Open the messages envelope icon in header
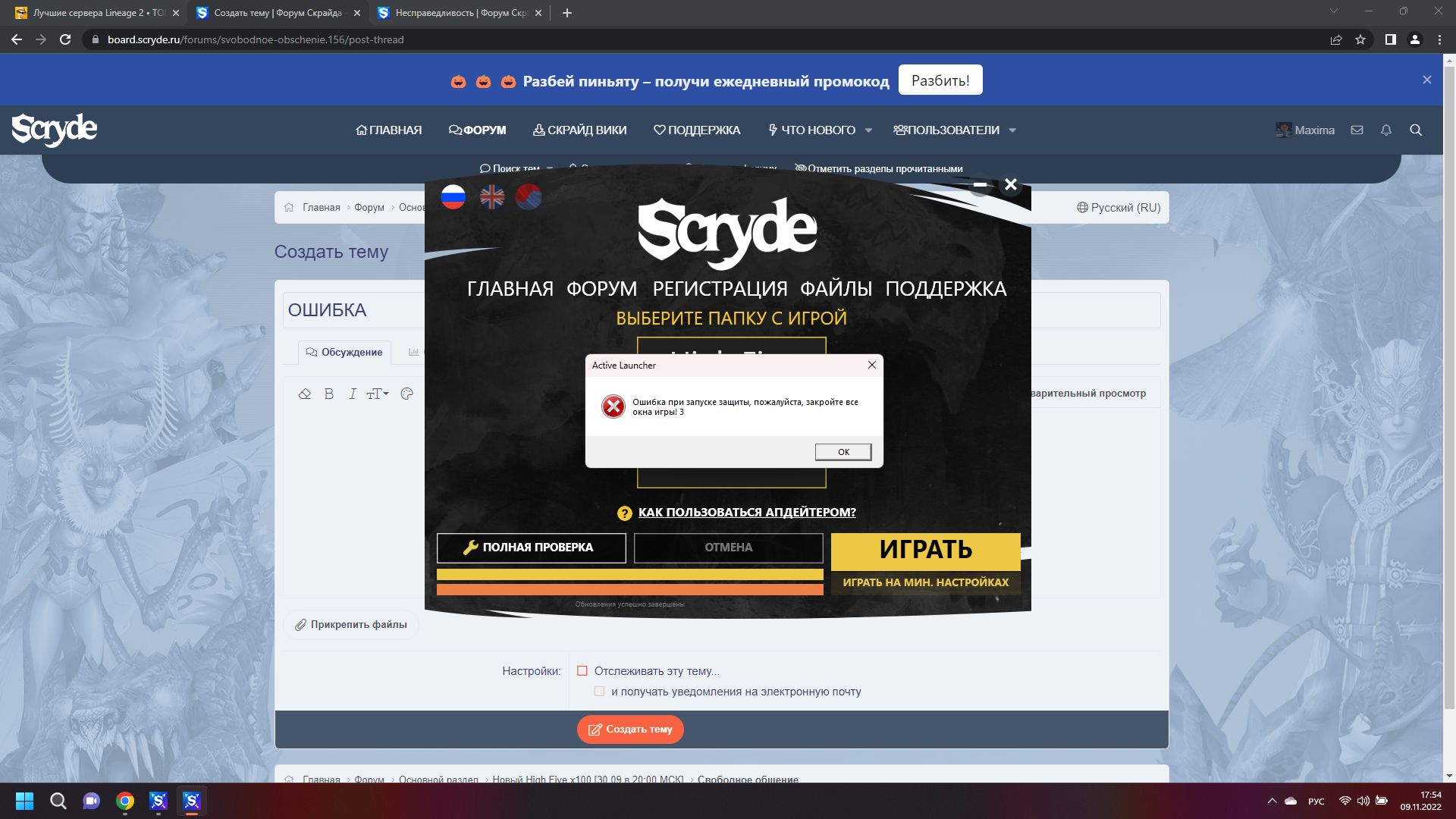The width and height of the screenshot is (1456, 819). pyautogui.click(x=1356, y=130)
